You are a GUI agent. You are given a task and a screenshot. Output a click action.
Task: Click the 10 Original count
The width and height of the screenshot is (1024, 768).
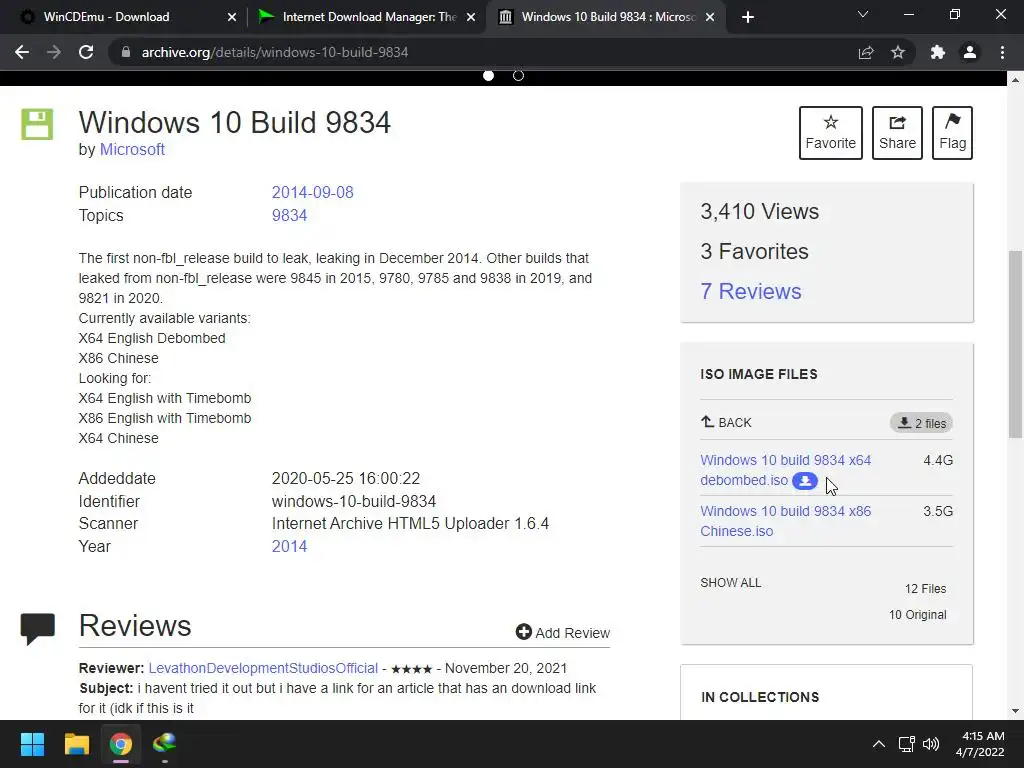pyautogui.click(x=918, y=615)
